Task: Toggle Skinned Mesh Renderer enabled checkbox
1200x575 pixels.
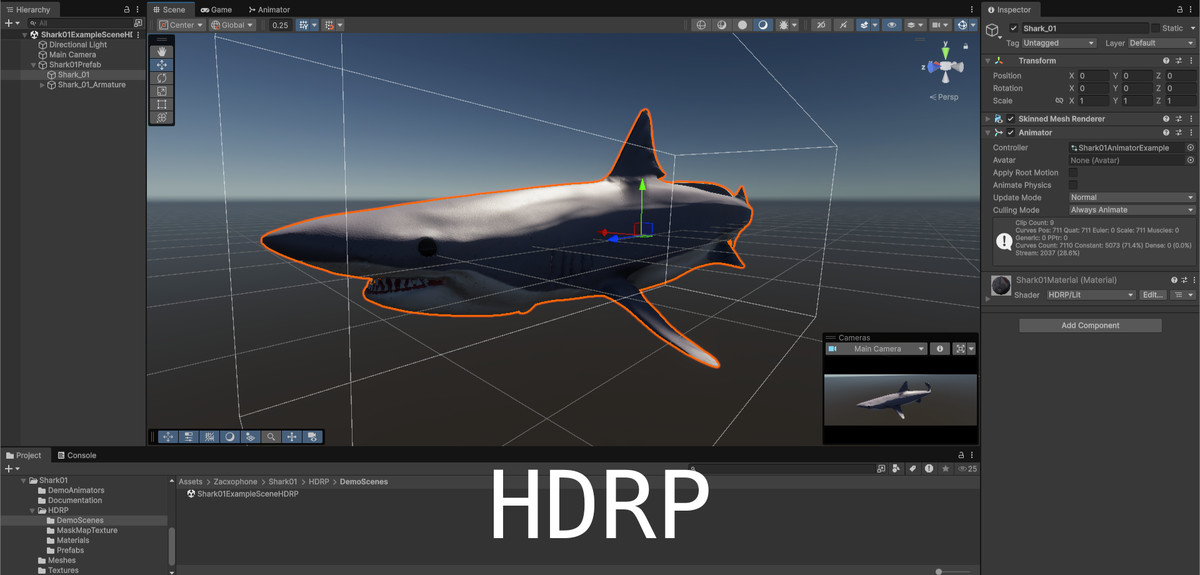Action: (x=1011, y=119)
